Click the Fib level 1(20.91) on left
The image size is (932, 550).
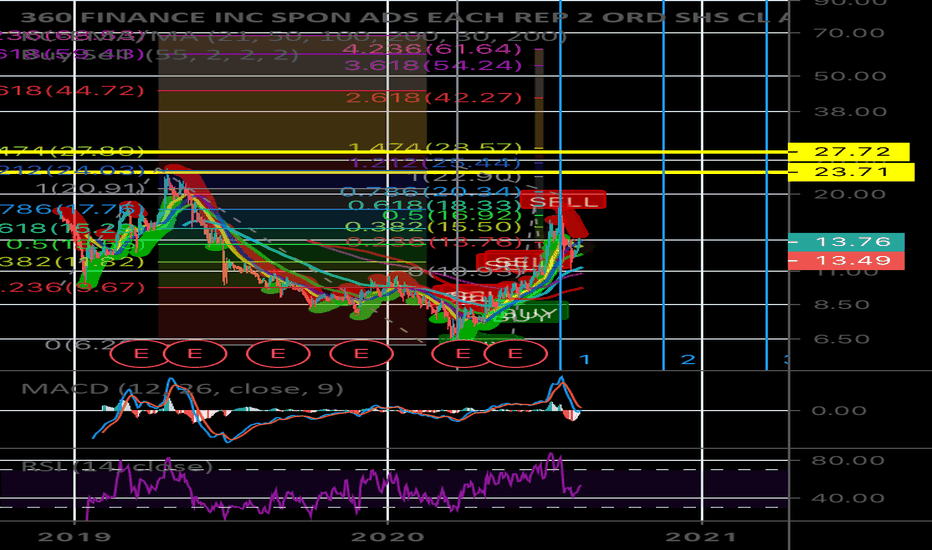point(90,188)
